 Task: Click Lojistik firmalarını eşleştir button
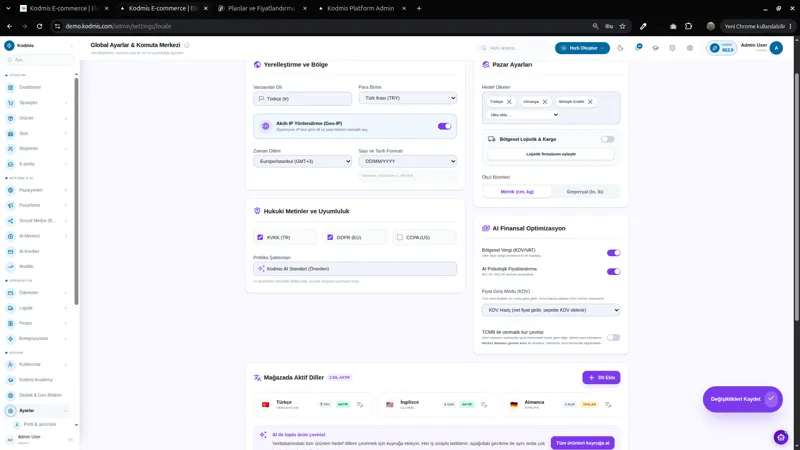[551, 154]
